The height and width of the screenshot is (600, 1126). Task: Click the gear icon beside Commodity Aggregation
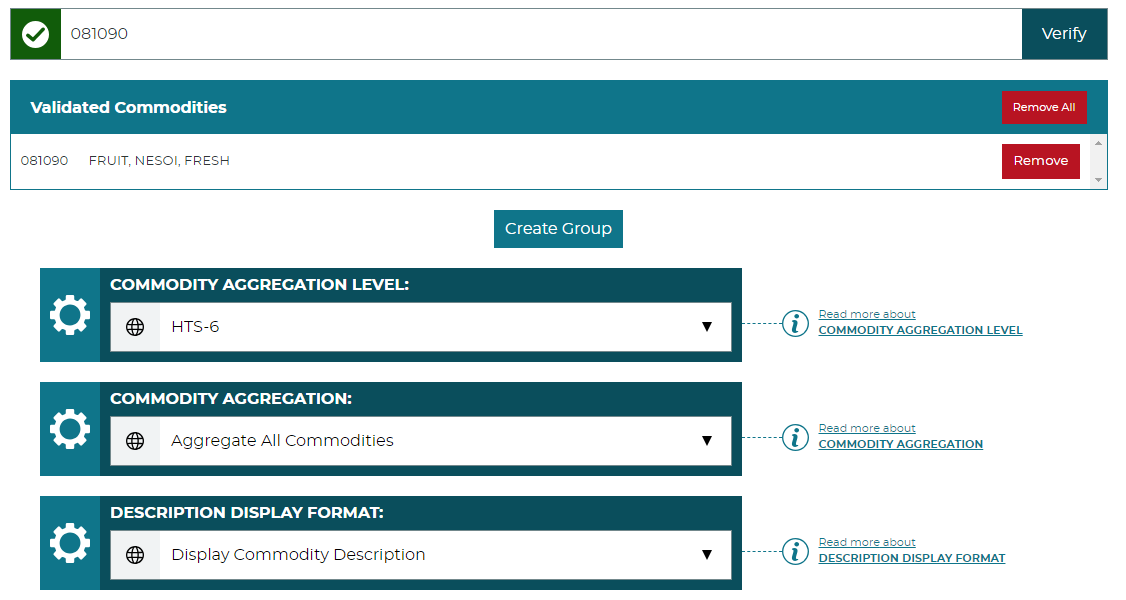pyautogui.click(x=68, y=429)
